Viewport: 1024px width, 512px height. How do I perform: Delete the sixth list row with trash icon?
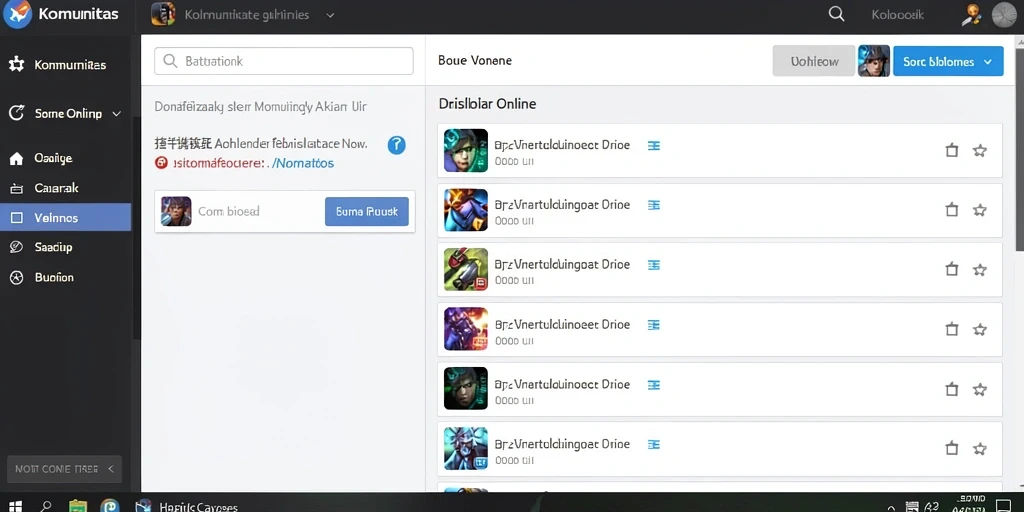pos(952,449)
